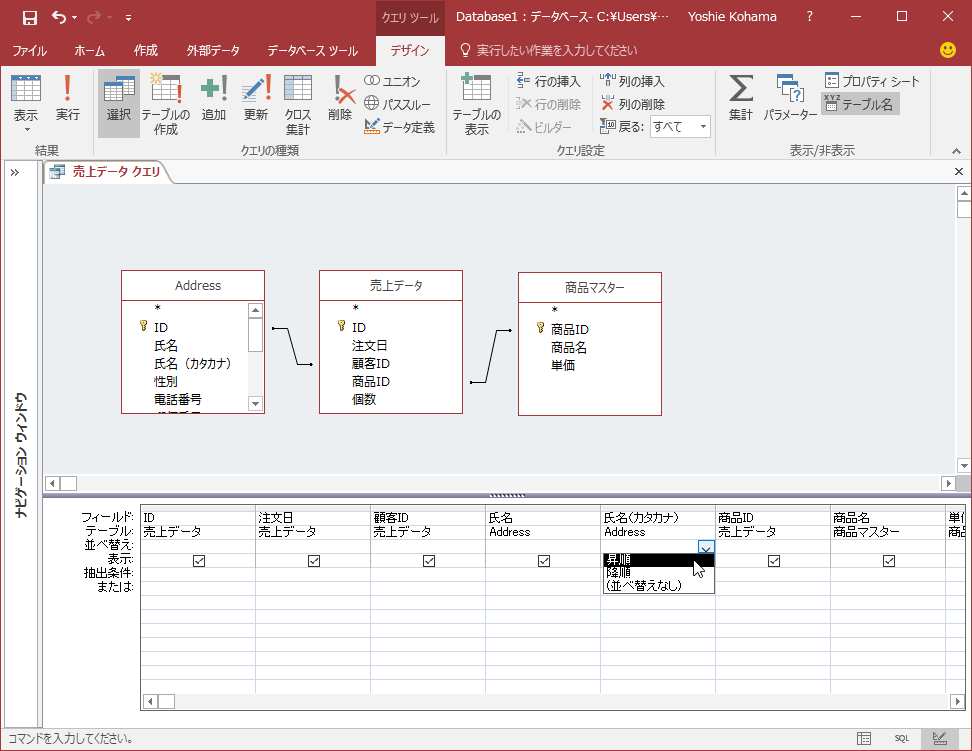Image resolution: width=972 pixels, height=751 pixels.
Task: Run the query with 実行 button
Action: coord(68,98)
